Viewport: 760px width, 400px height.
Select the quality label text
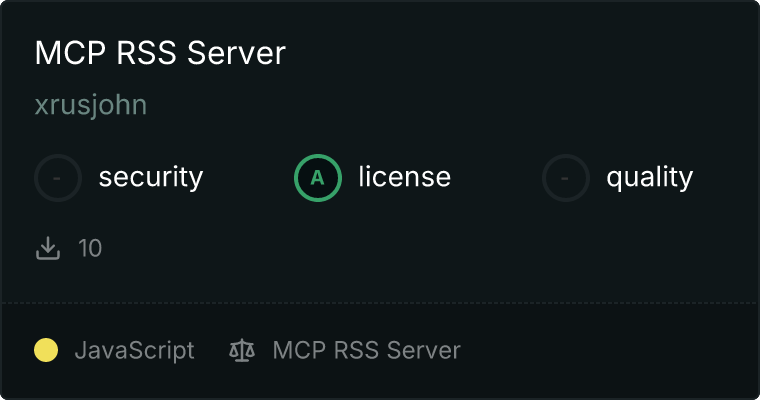pos(649,178)
